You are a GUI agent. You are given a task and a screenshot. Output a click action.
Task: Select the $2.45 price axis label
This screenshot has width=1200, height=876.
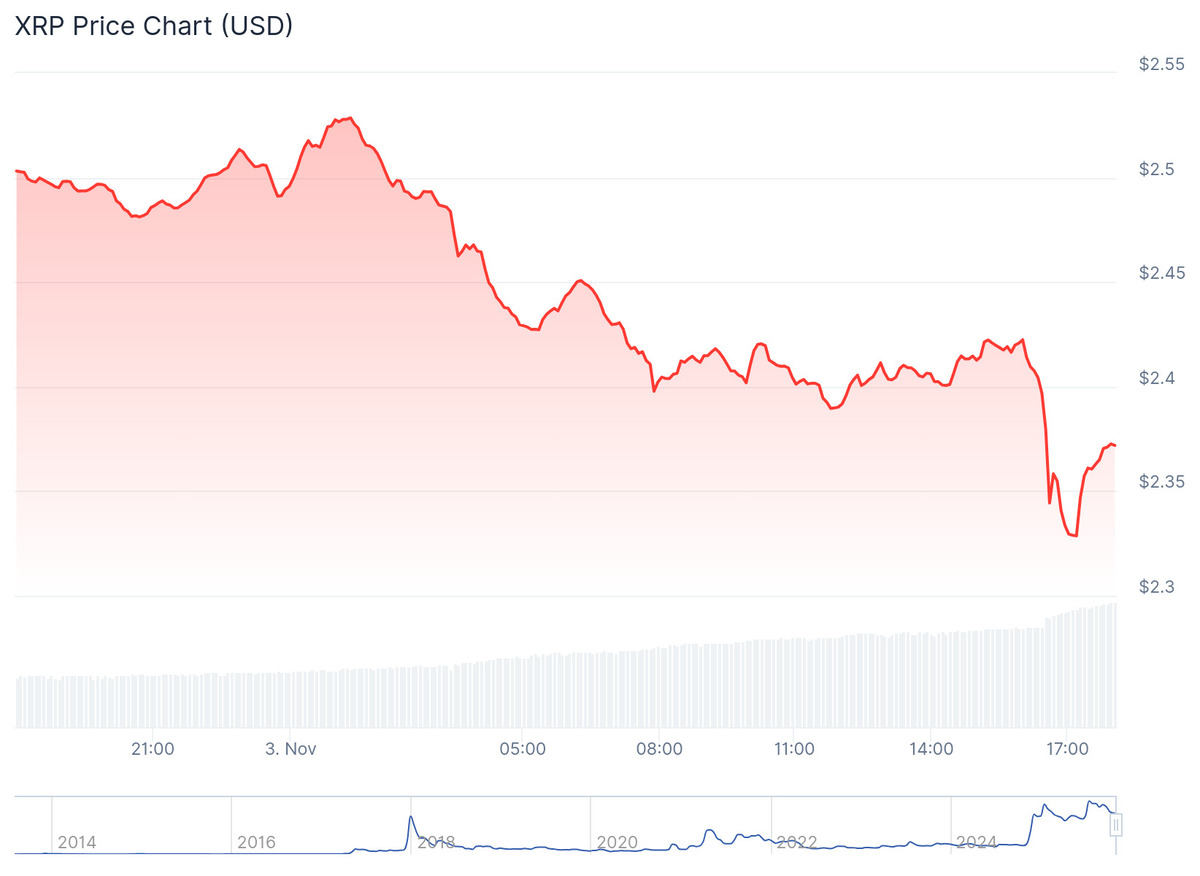[1160, 273]
